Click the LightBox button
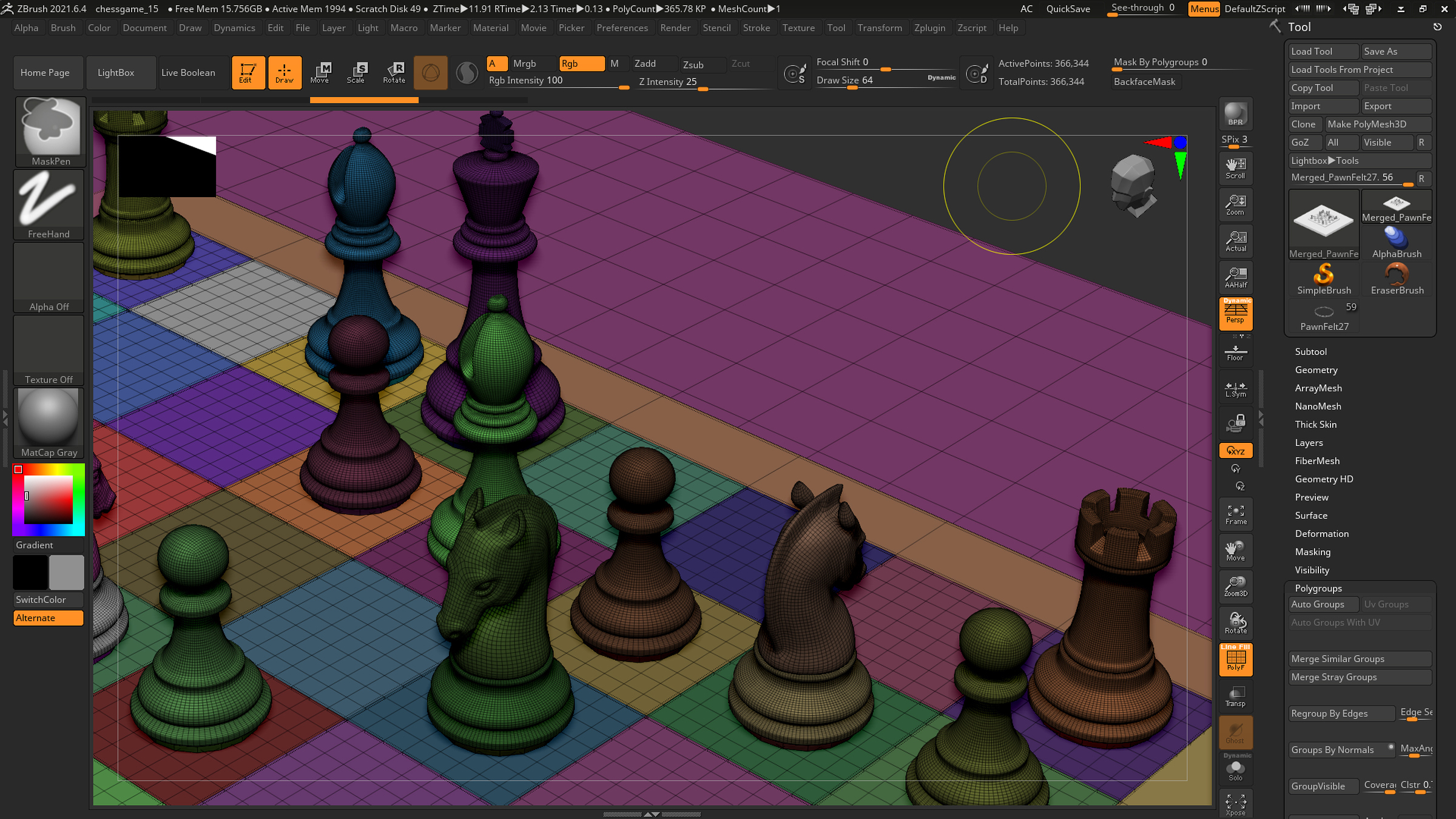 point(116,73)
